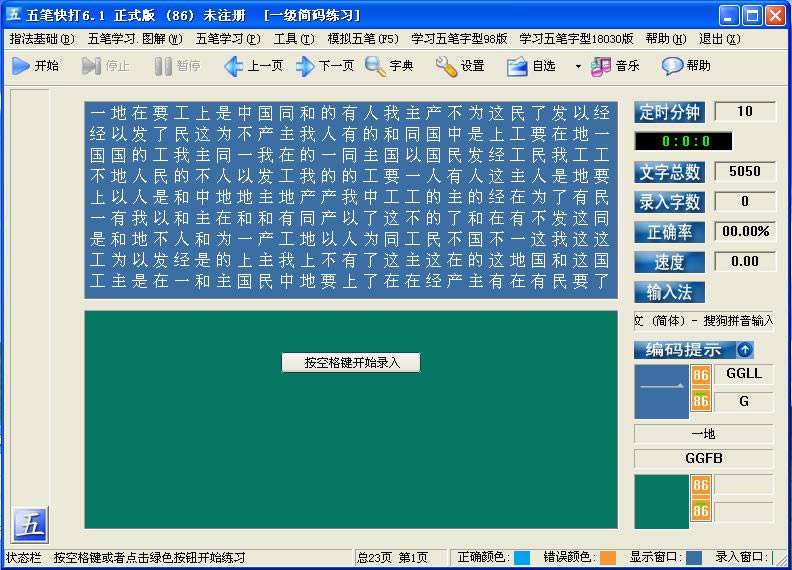The height and width of the screenshot is (570, 792).
Task: Click the blue up-arrow on 编码提示
Action: point(744,349)
